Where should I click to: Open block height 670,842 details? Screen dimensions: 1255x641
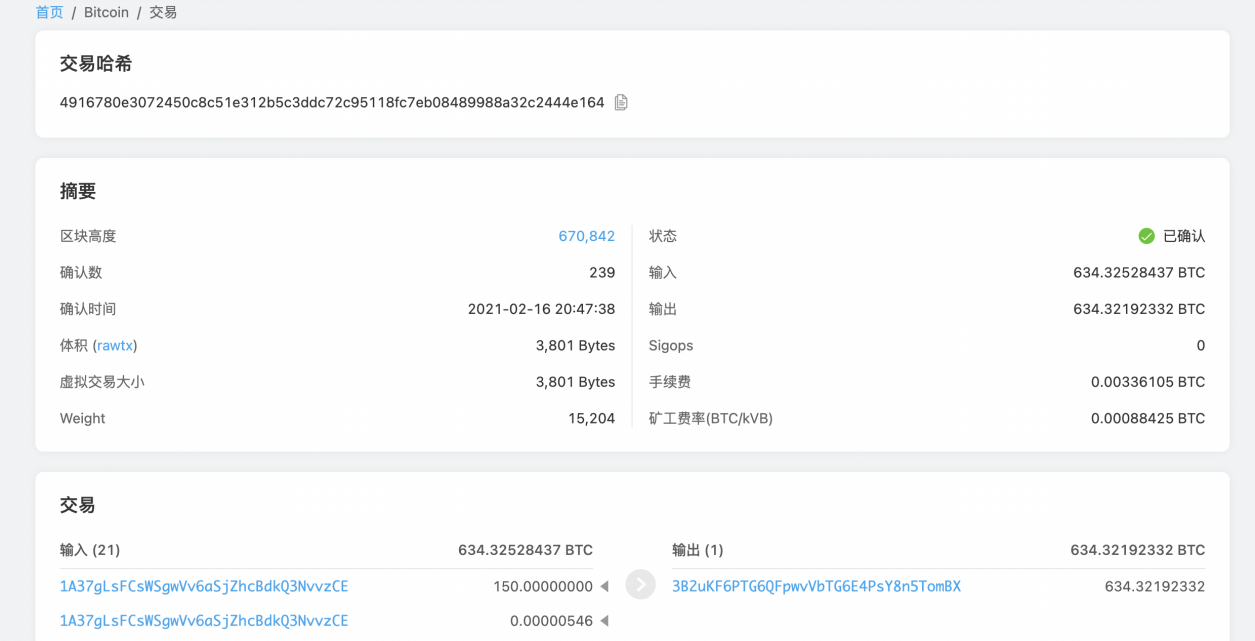click(587, 235)
